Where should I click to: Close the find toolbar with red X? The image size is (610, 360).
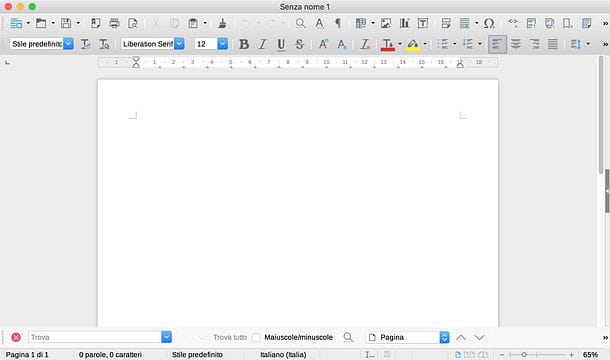[16, 337]
